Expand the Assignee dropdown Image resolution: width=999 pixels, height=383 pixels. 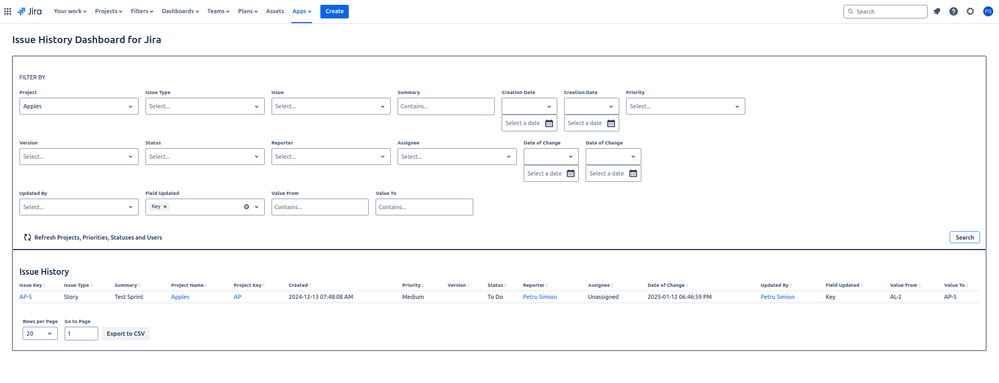click(457, 157)
